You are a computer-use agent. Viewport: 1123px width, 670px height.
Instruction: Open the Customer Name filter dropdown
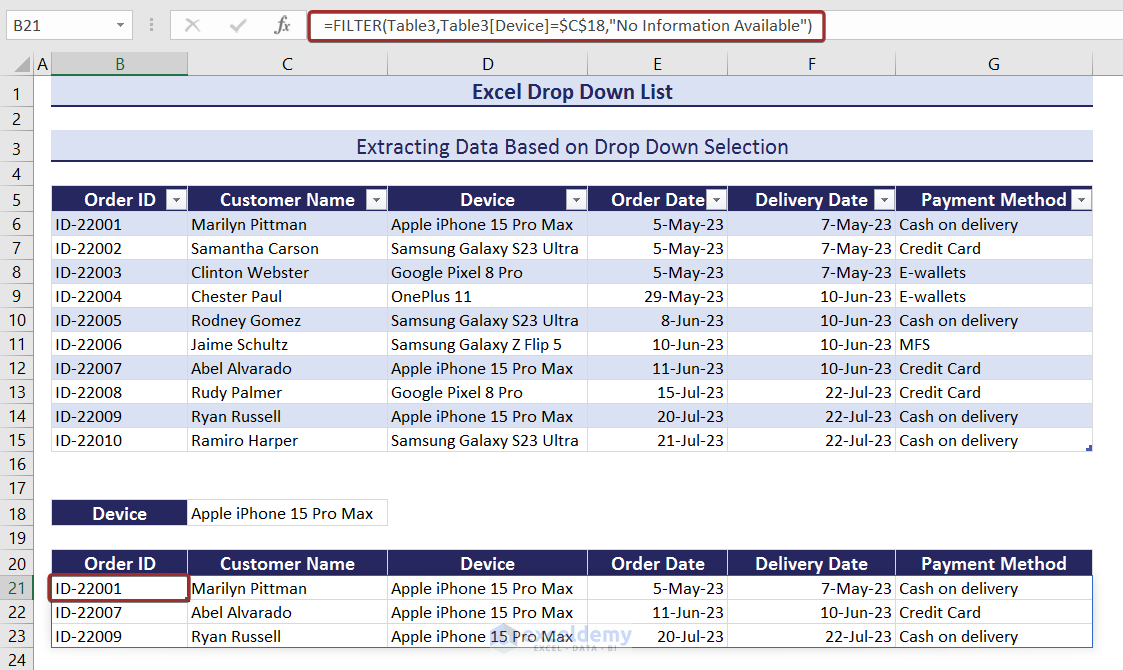pyautogui.click(x=376, y=200)
